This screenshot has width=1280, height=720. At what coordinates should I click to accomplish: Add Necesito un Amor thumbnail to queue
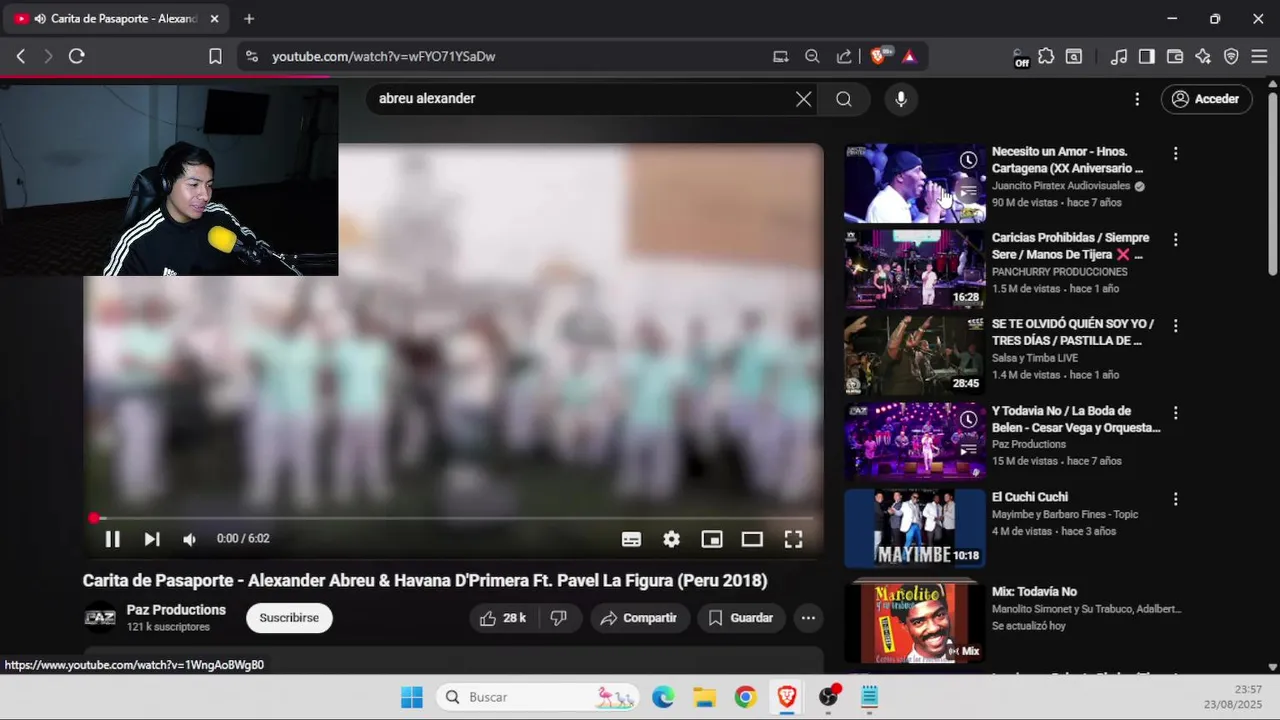tap(968, 192)
